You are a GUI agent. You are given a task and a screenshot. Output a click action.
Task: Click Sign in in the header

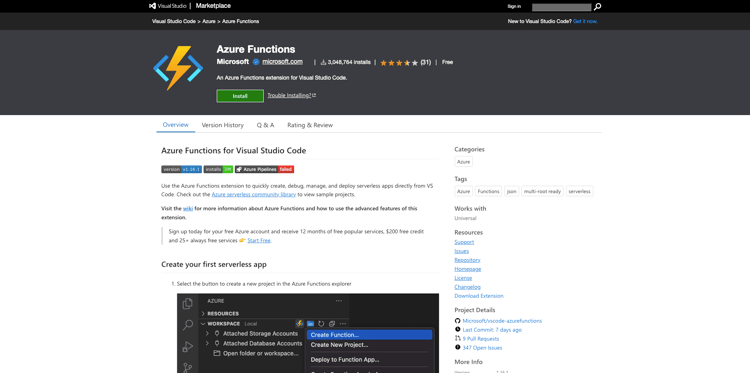(x=514, y=7)
